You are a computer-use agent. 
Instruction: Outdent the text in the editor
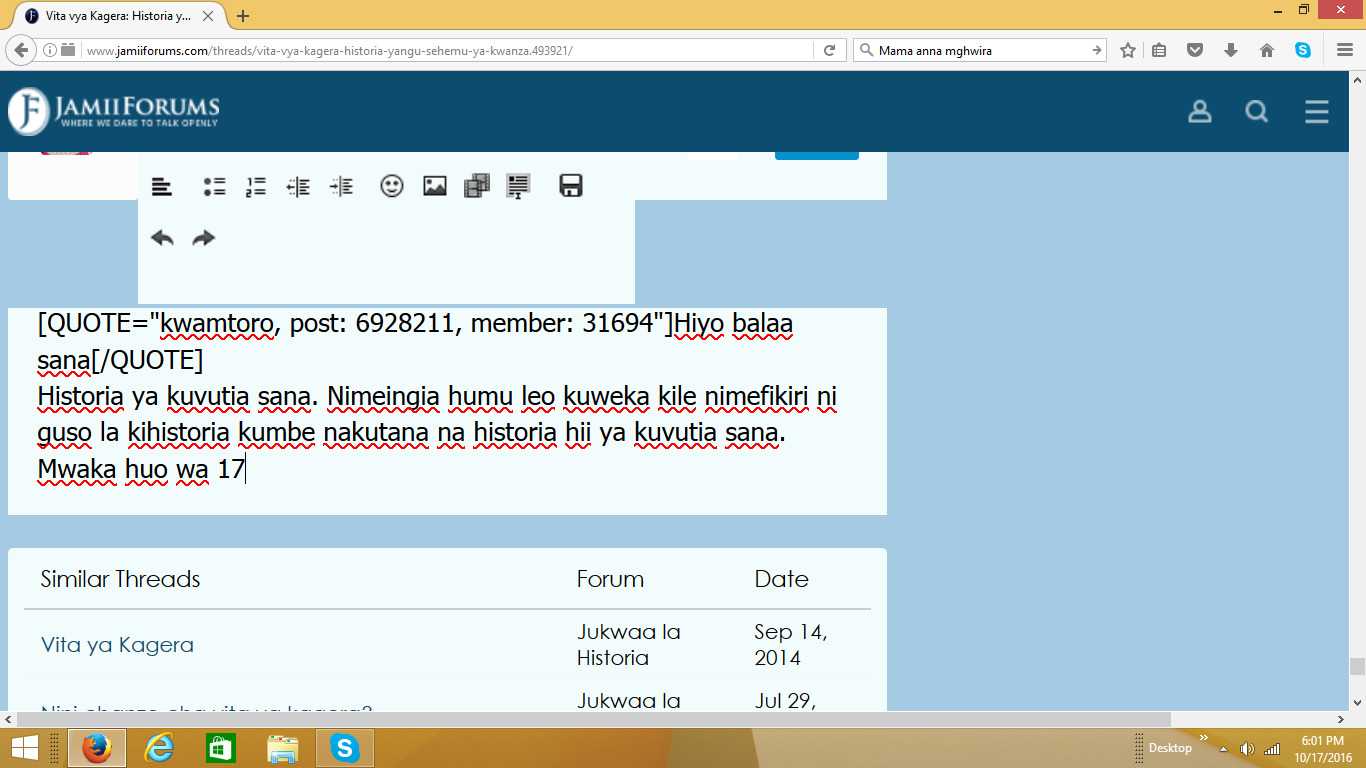298,186
